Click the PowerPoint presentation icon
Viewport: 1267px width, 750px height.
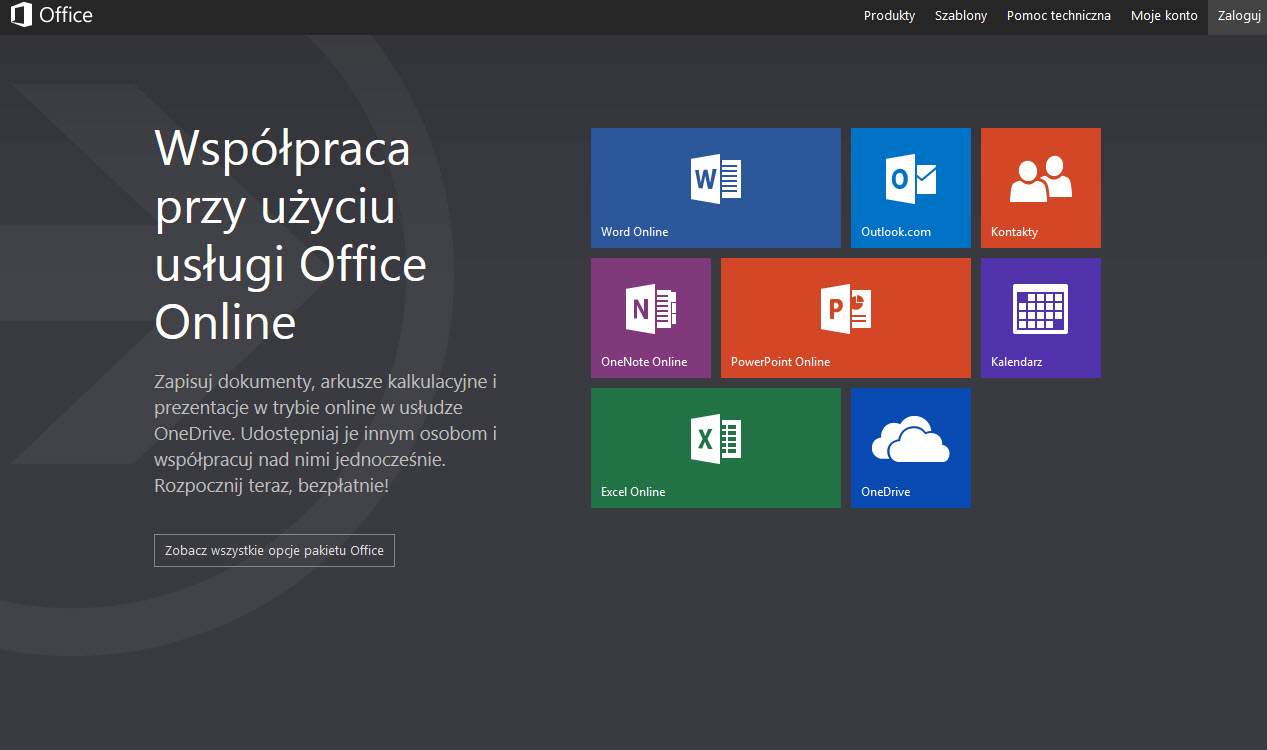[x=845, y=309]
